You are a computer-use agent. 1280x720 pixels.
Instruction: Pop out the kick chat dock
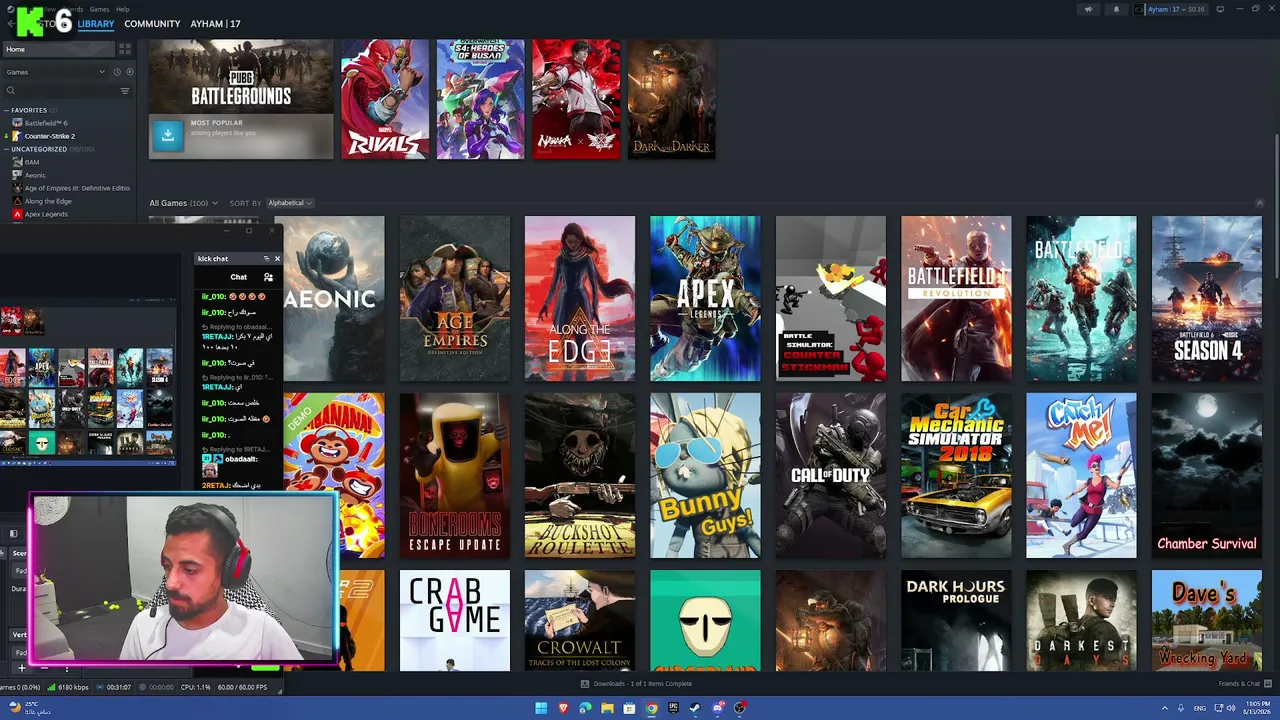[x=266, y=259]
